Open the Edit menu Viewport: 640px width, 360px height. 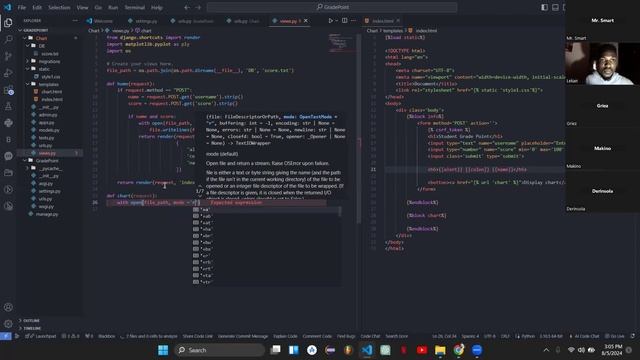click(x=37, y=7)
